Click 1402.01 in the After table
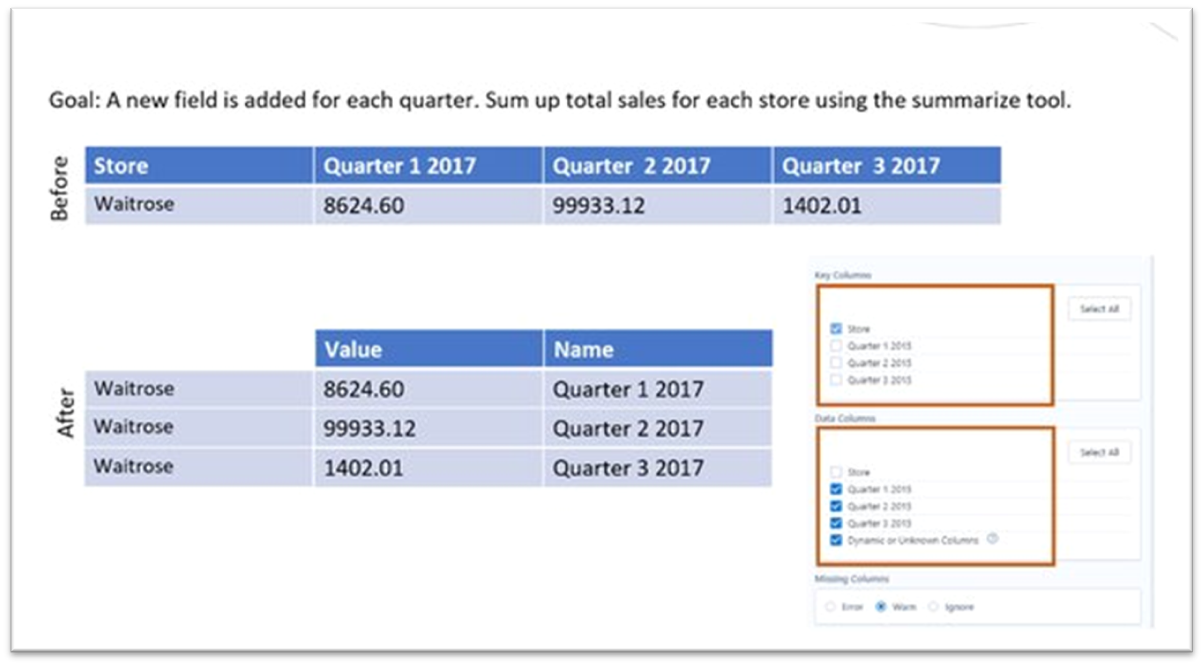1204x666 pixels. pos(428,467)
